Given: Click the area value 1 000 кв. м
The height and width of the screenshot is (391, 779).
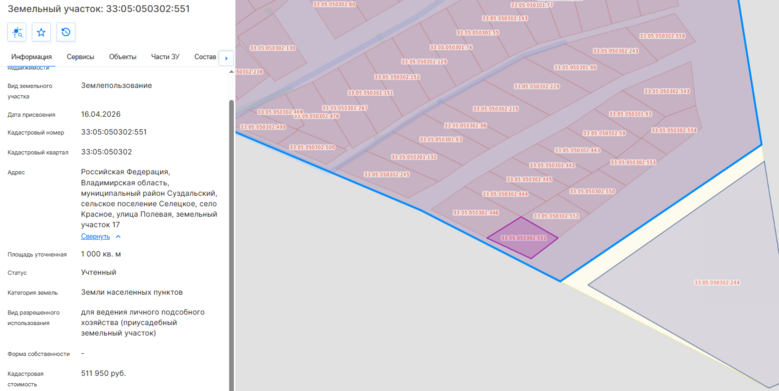Looking at the screenshot, I should coord(101,254).
